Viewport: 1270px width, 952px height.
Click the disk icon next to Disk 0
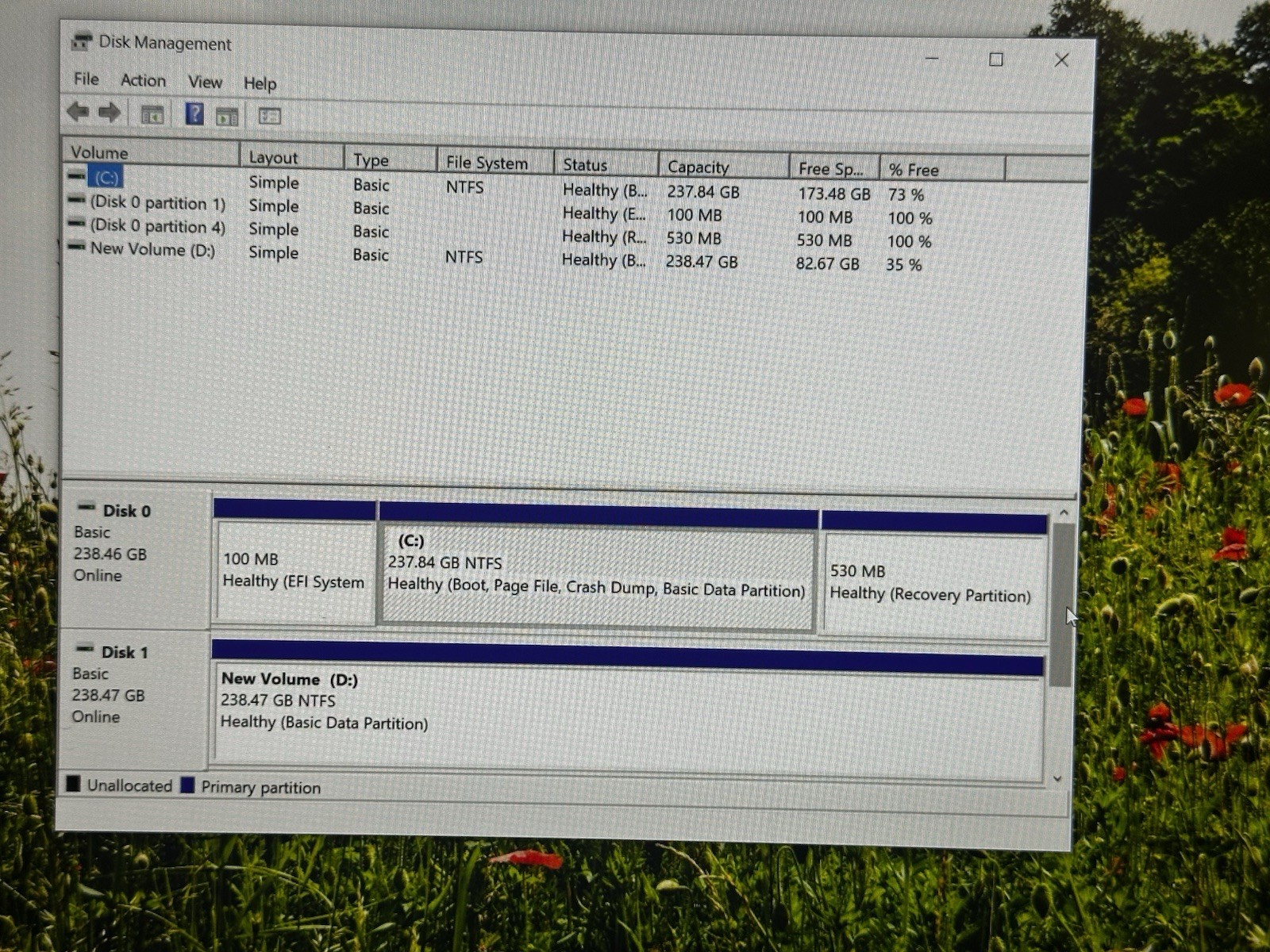[87, 508]
